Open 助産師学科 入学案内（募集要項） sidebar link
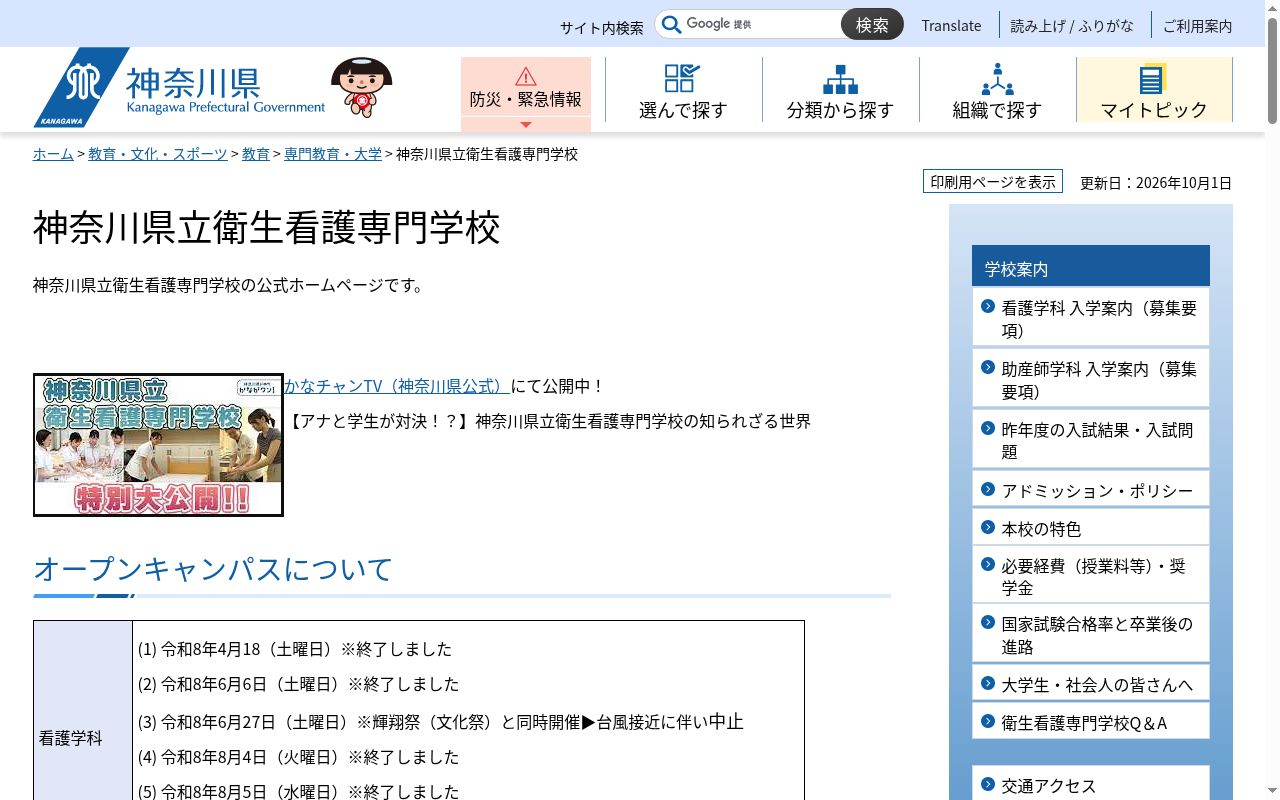The image size is (1280, 800). point(1091,379)
